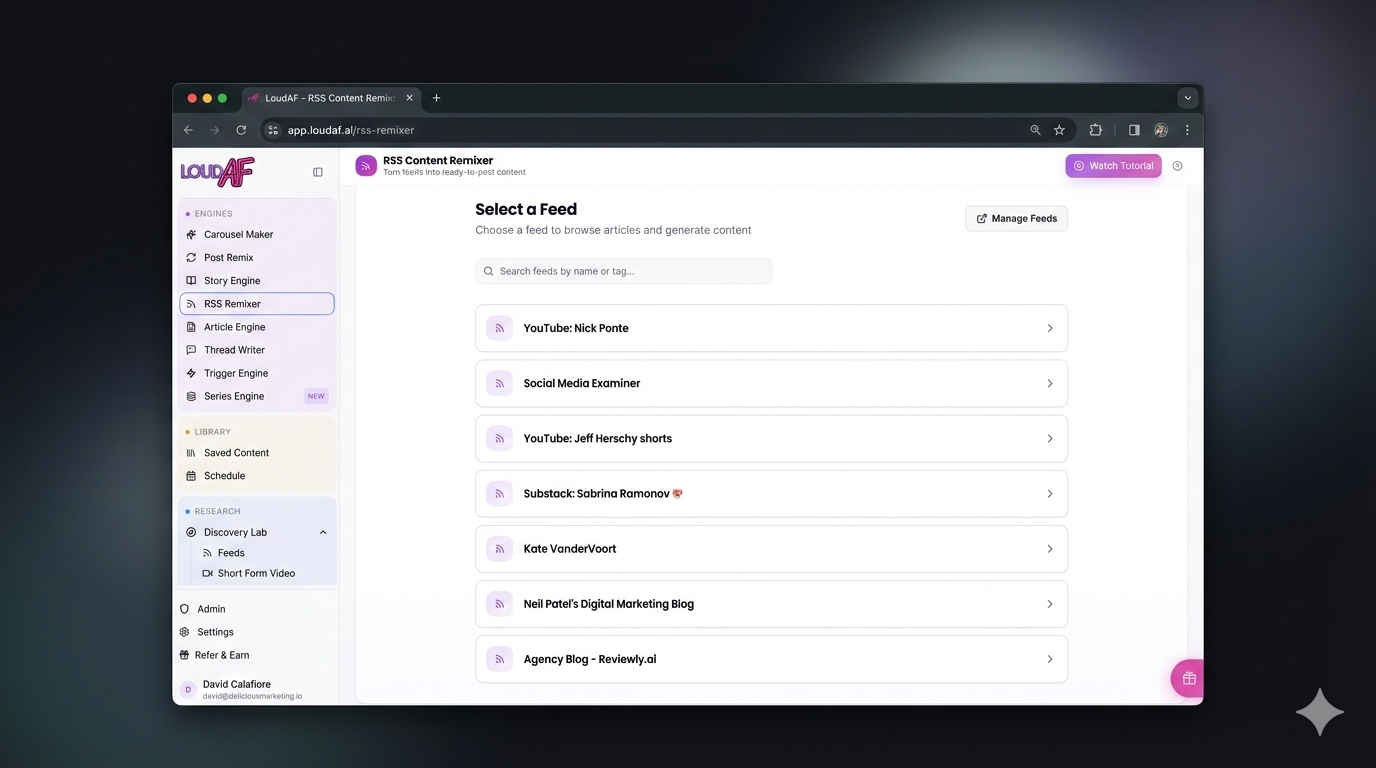Open the help circle icon
The width and height of the screenshot is (1376, 768).
point(1177,166)
